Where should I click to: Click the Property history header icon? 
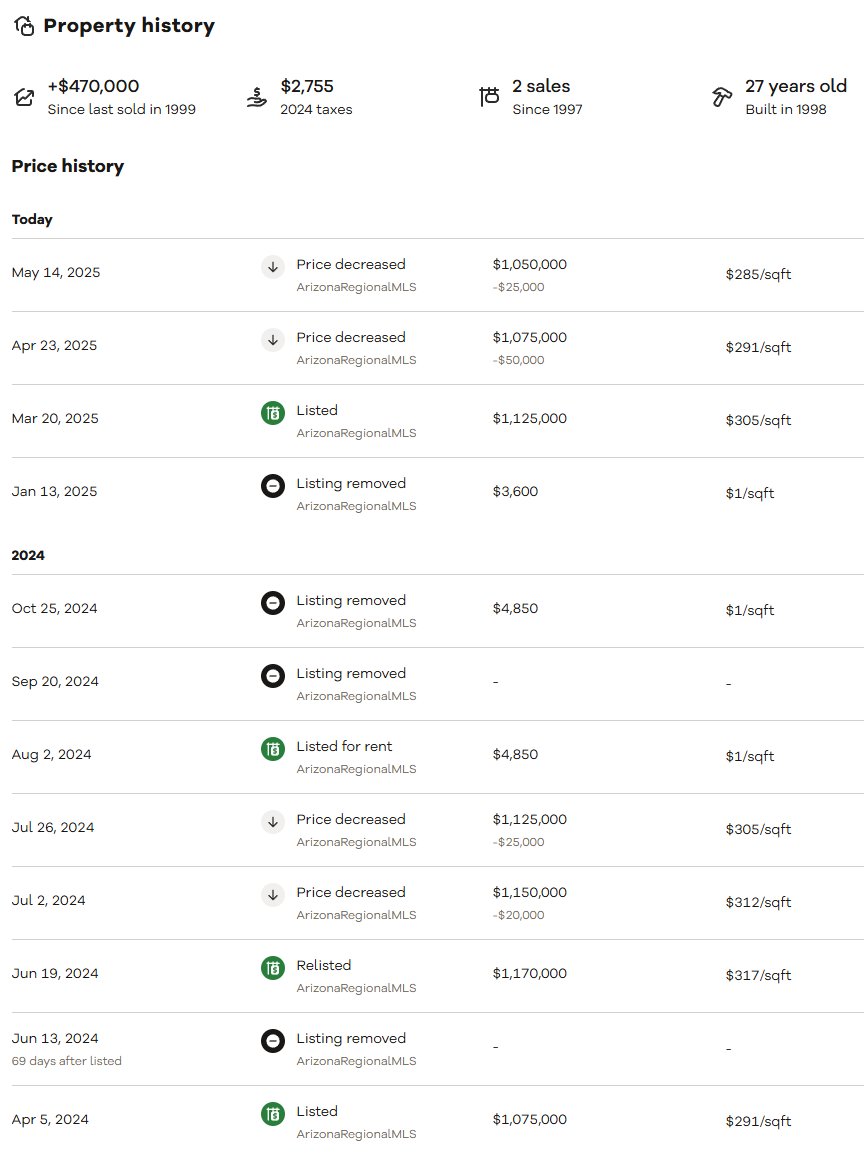click(x=24, y=26)
